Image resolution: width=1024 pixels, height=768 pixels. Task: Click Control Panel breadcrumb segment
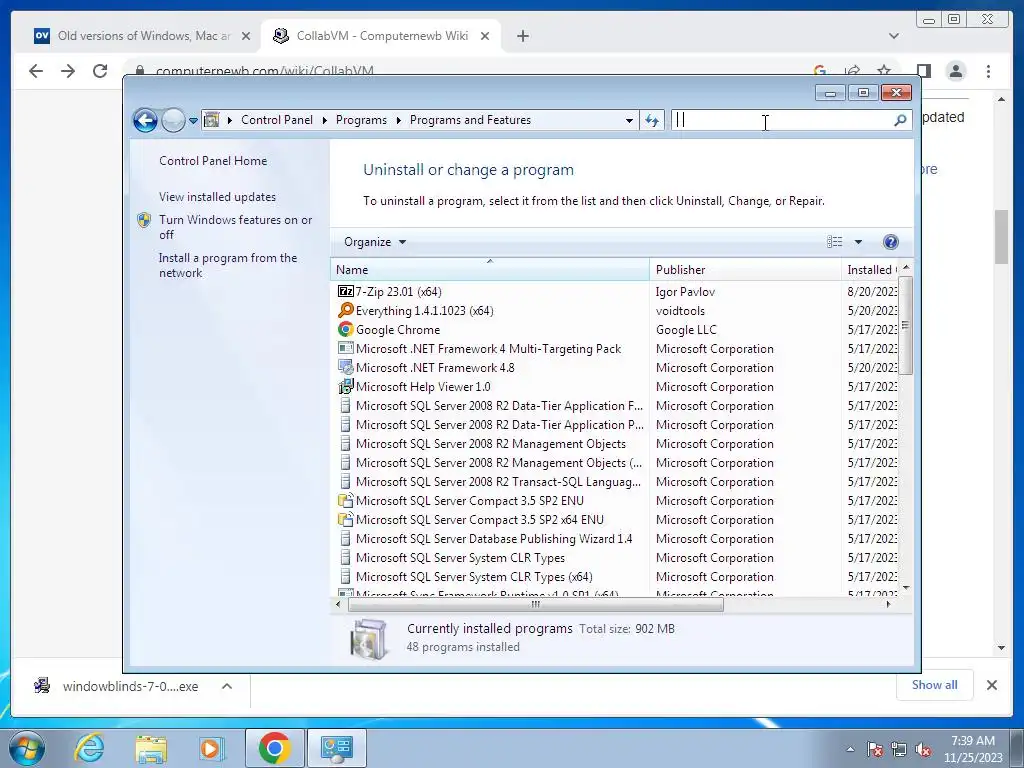tap(277, 120)
